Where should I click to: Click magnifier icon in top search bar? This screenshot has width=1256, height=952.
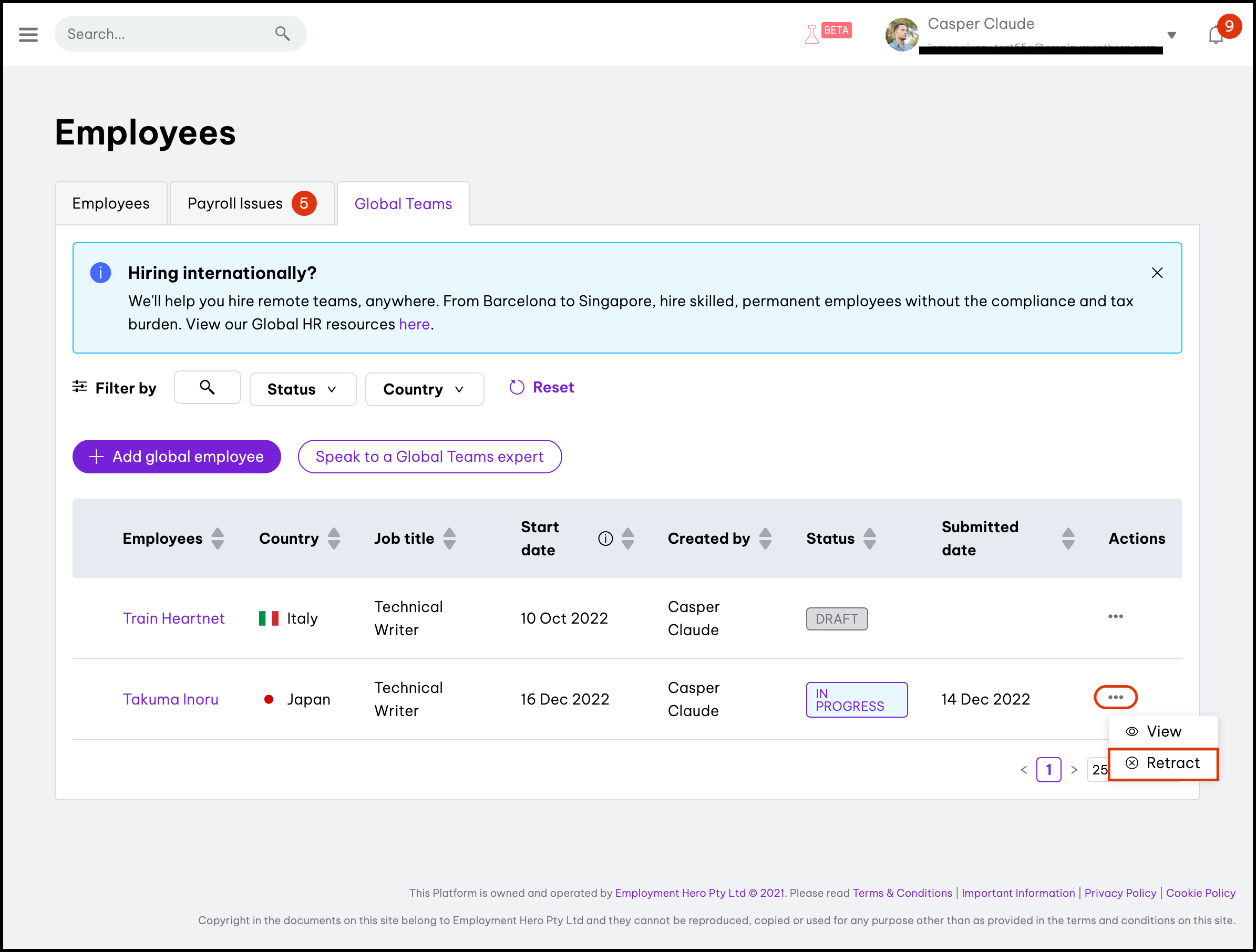pos(282,34)
